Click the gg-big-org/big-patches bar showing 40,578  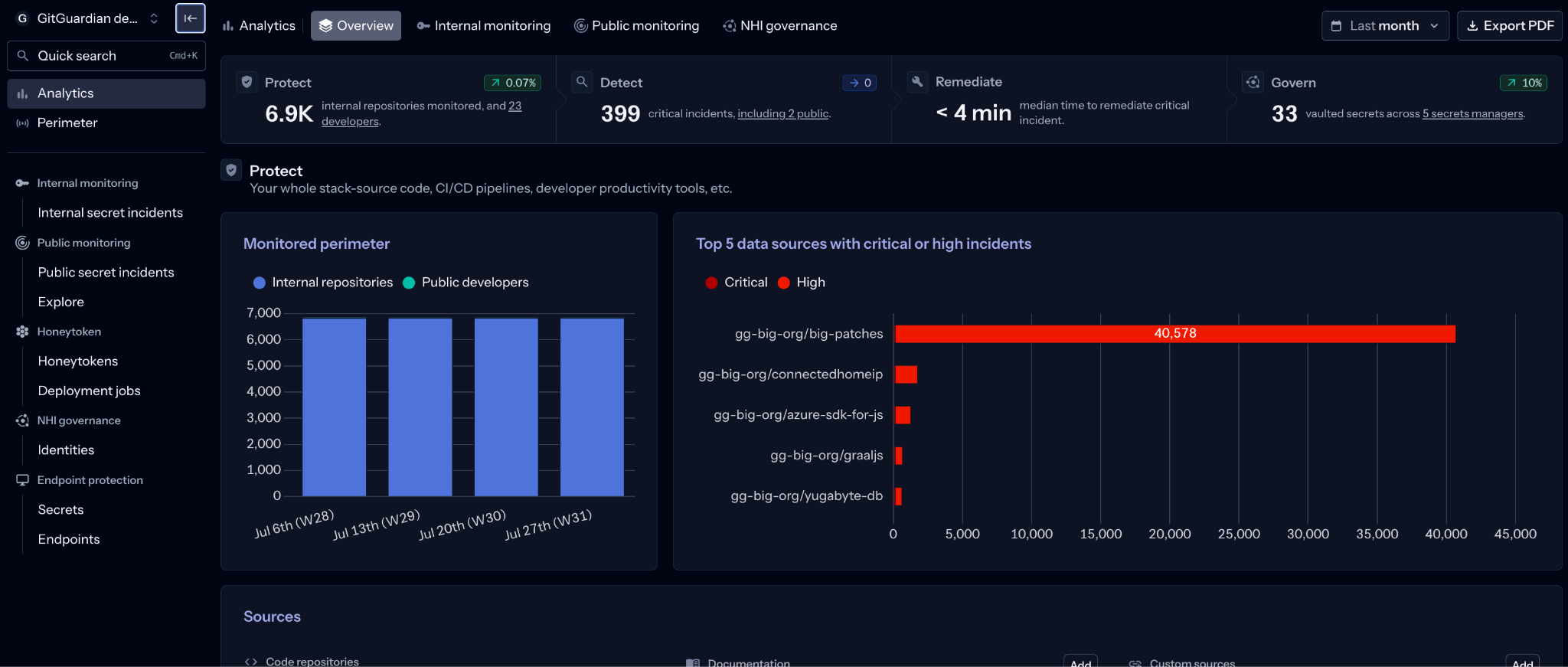point(1175,334)
